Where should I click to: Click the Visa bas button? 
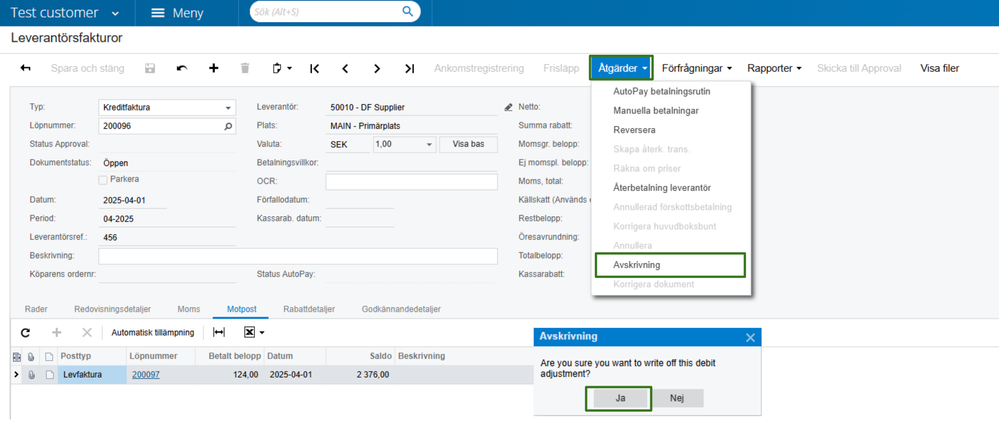[x=468, y=145]
